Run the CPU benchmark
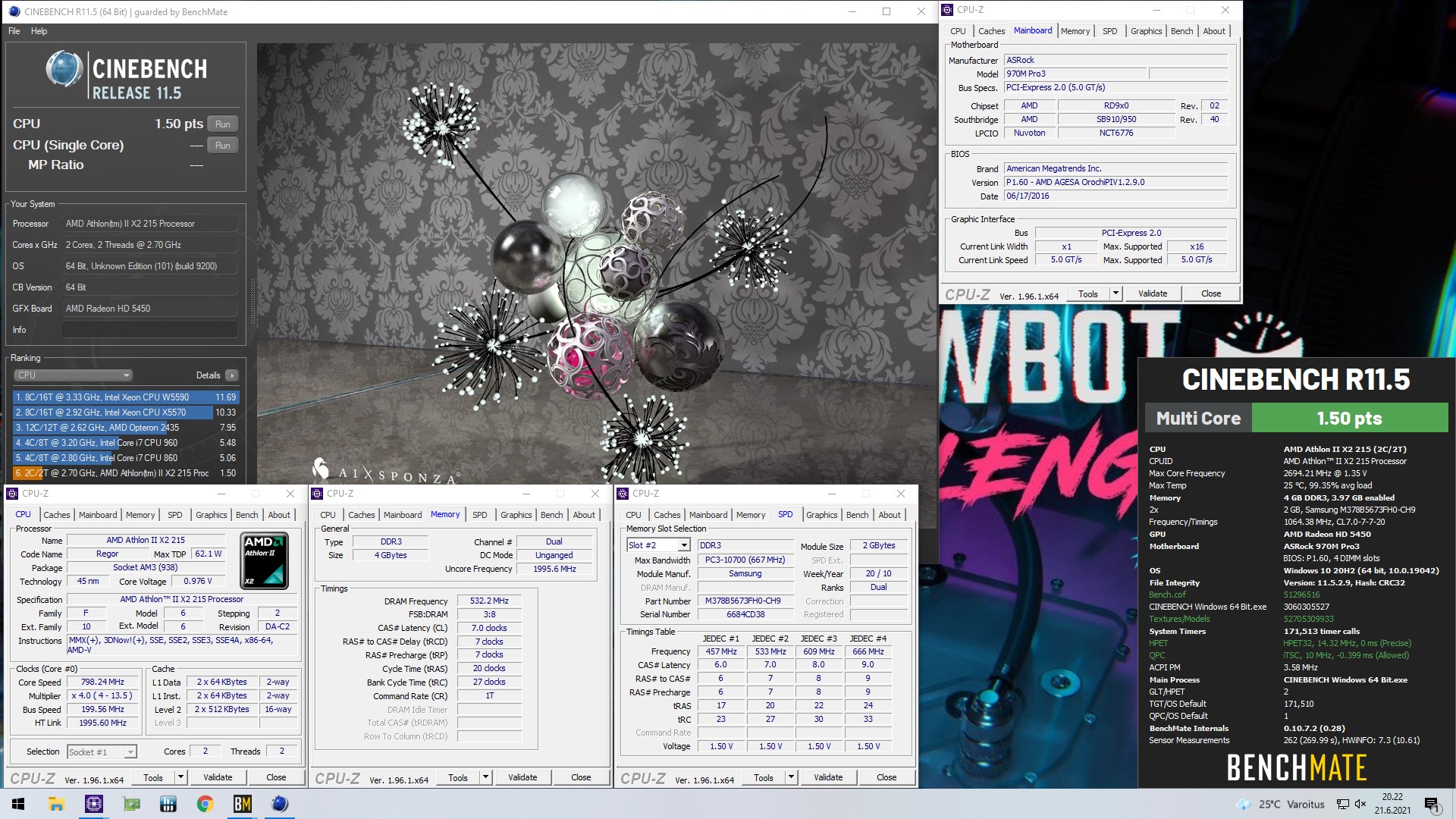The width and height of the screenshot is (1456, 819). (x=222, y=124)
